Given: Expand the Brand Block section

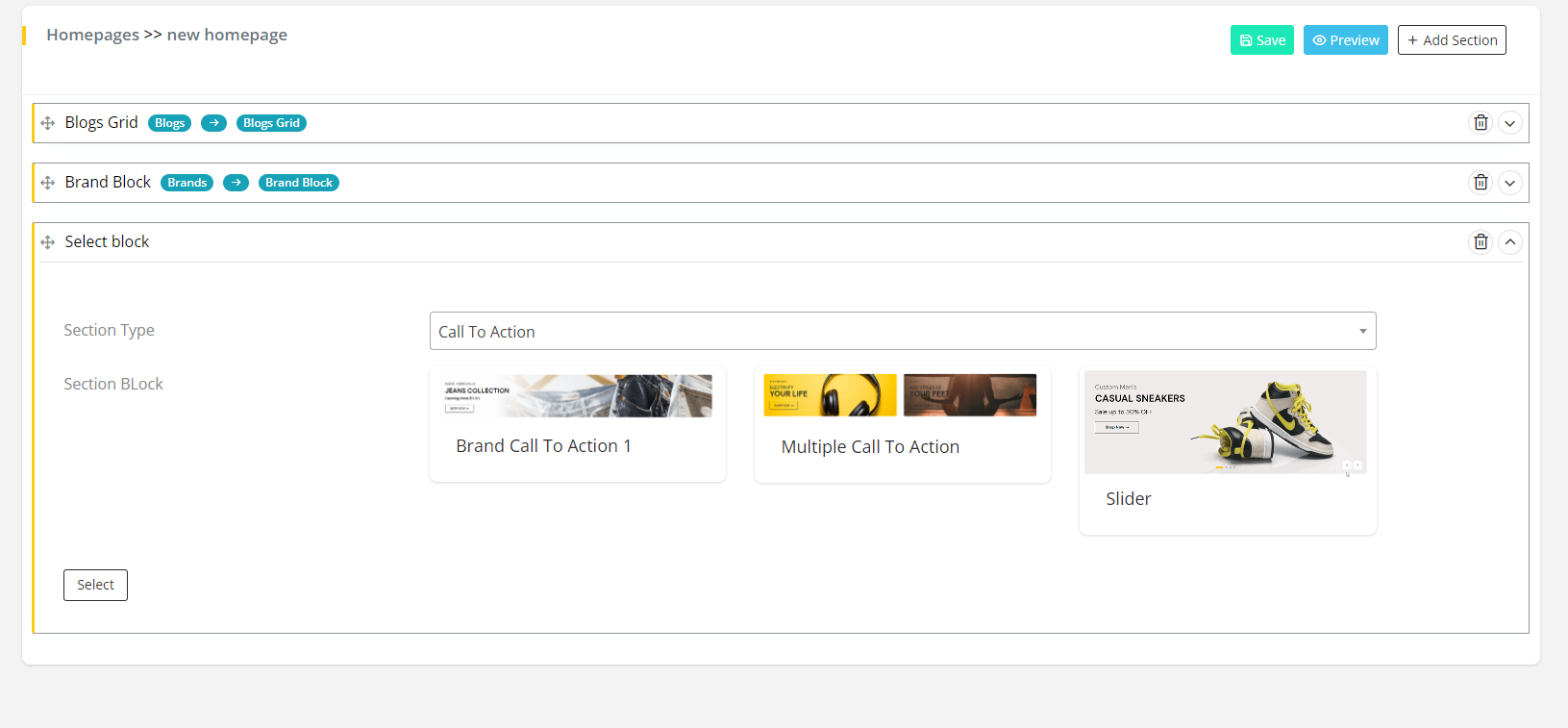Looking at the screenshot, I should pyautogui.click(x=1510, y=183).
